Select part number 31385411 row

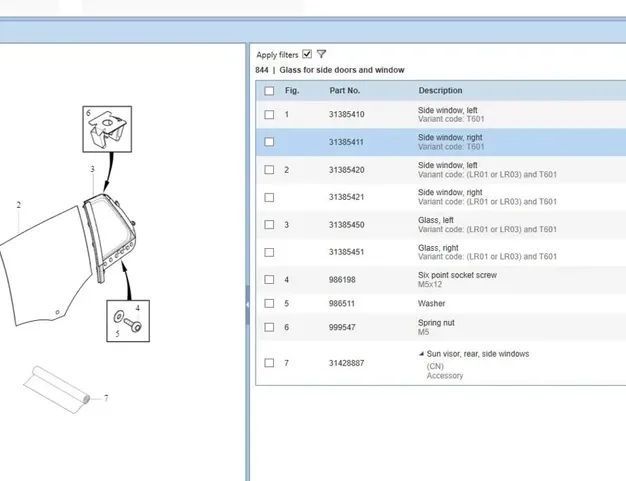347,142
